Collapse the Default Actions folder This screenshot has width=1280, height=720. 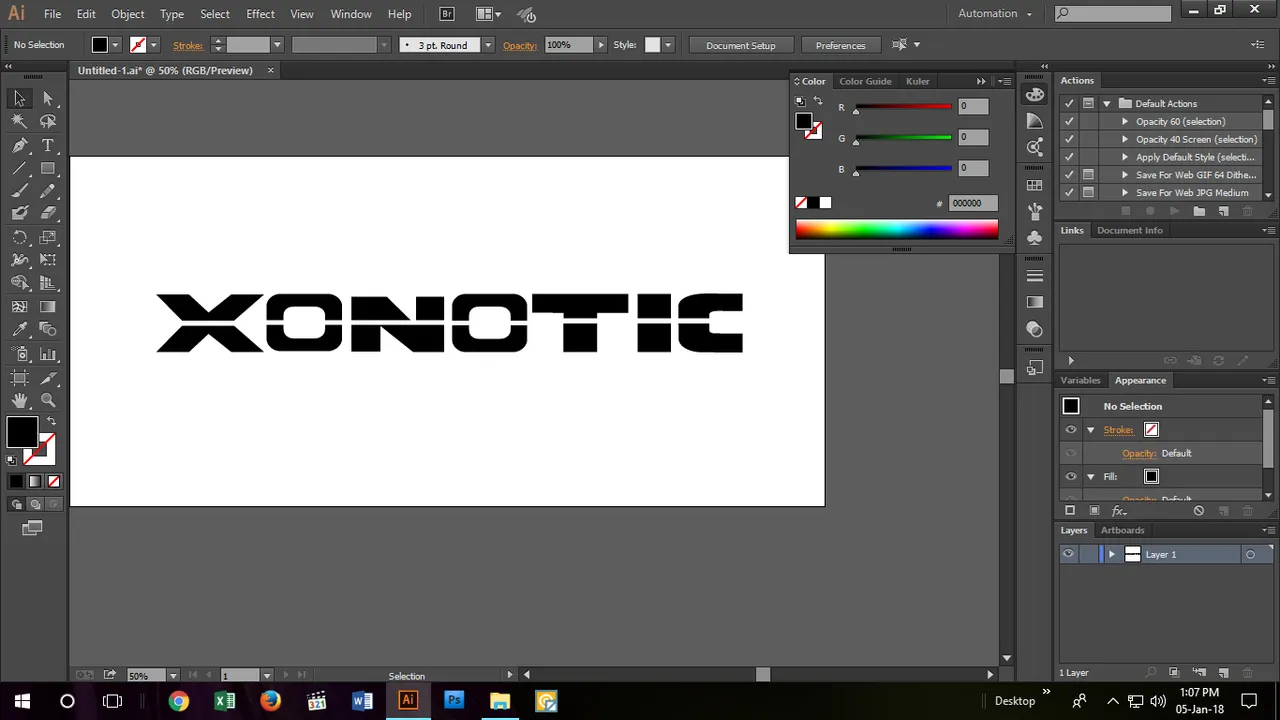[x=1107, y=104]
